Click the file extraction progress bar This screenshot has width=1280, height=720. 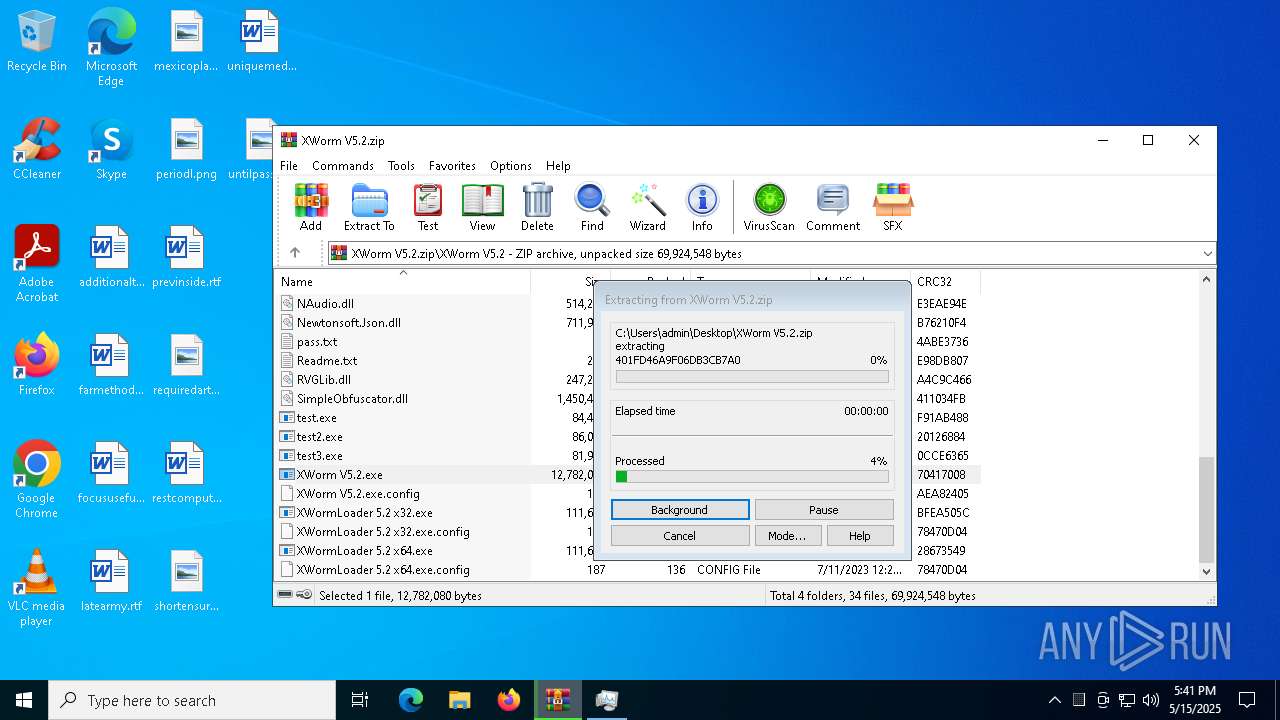[x=752, y=377]
